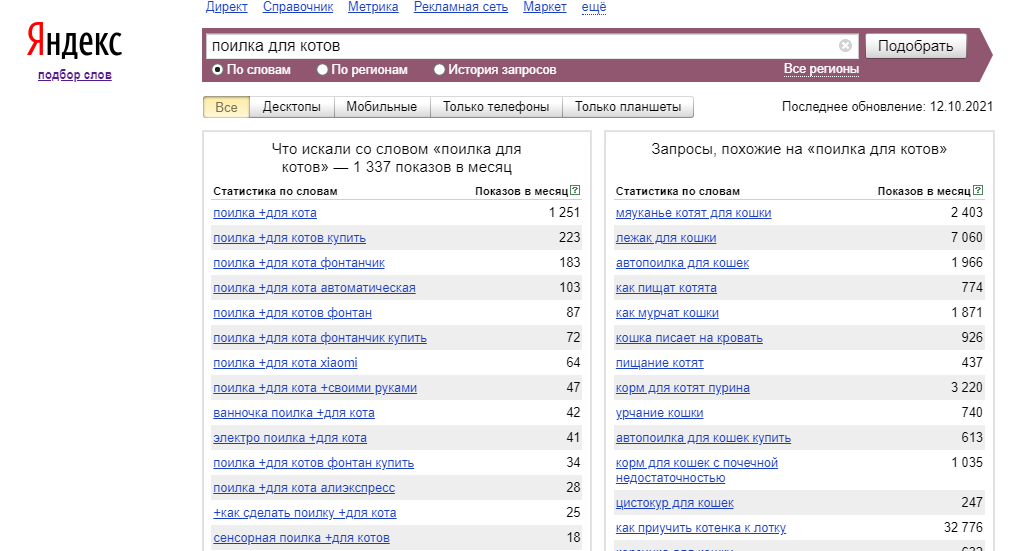
Task: Click the '32 776' impressions value
Action: coord(963,528)
